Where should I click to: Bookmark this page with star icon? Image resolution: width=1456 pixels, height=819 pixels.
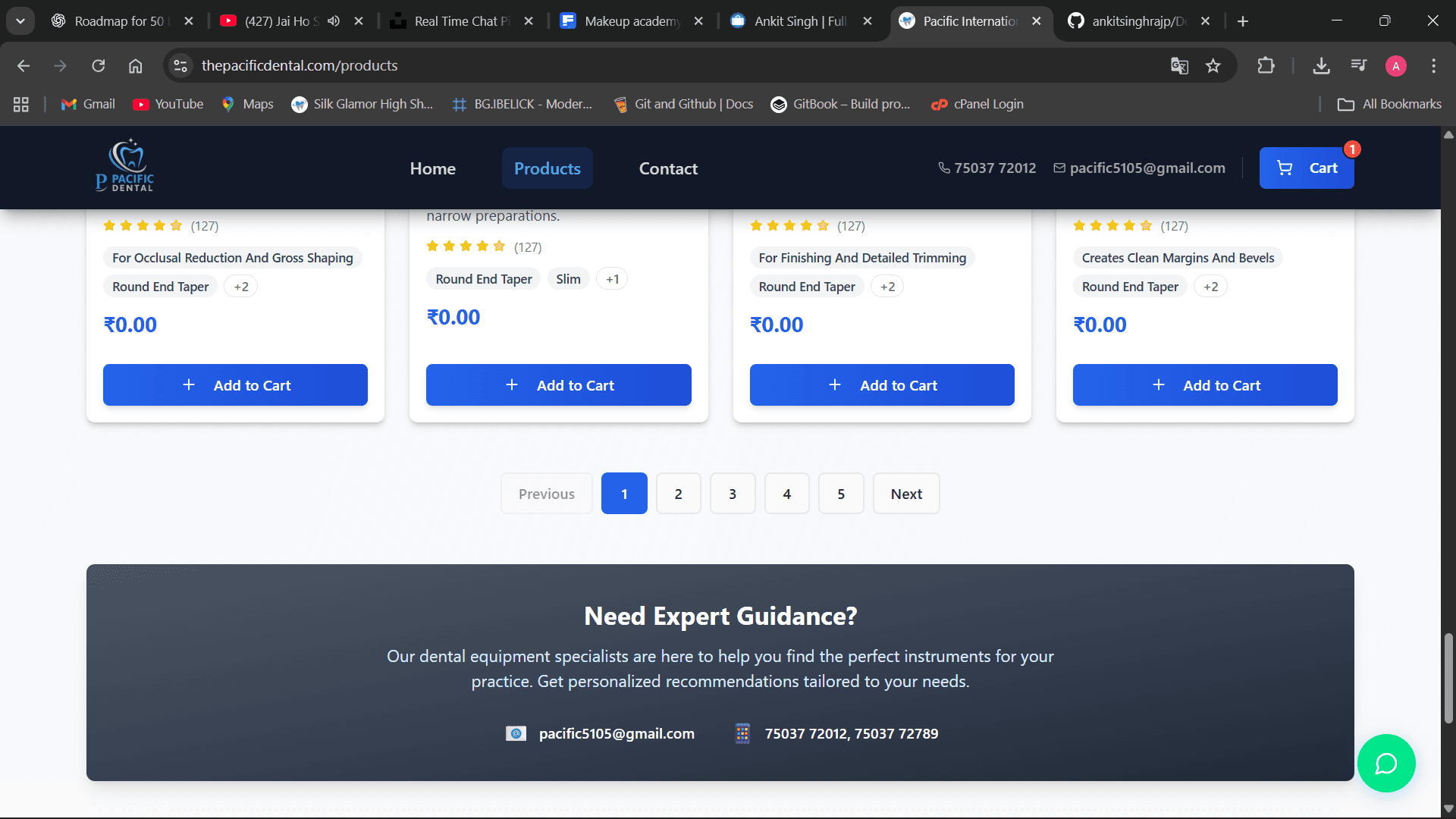click(x=1213, y=66)
